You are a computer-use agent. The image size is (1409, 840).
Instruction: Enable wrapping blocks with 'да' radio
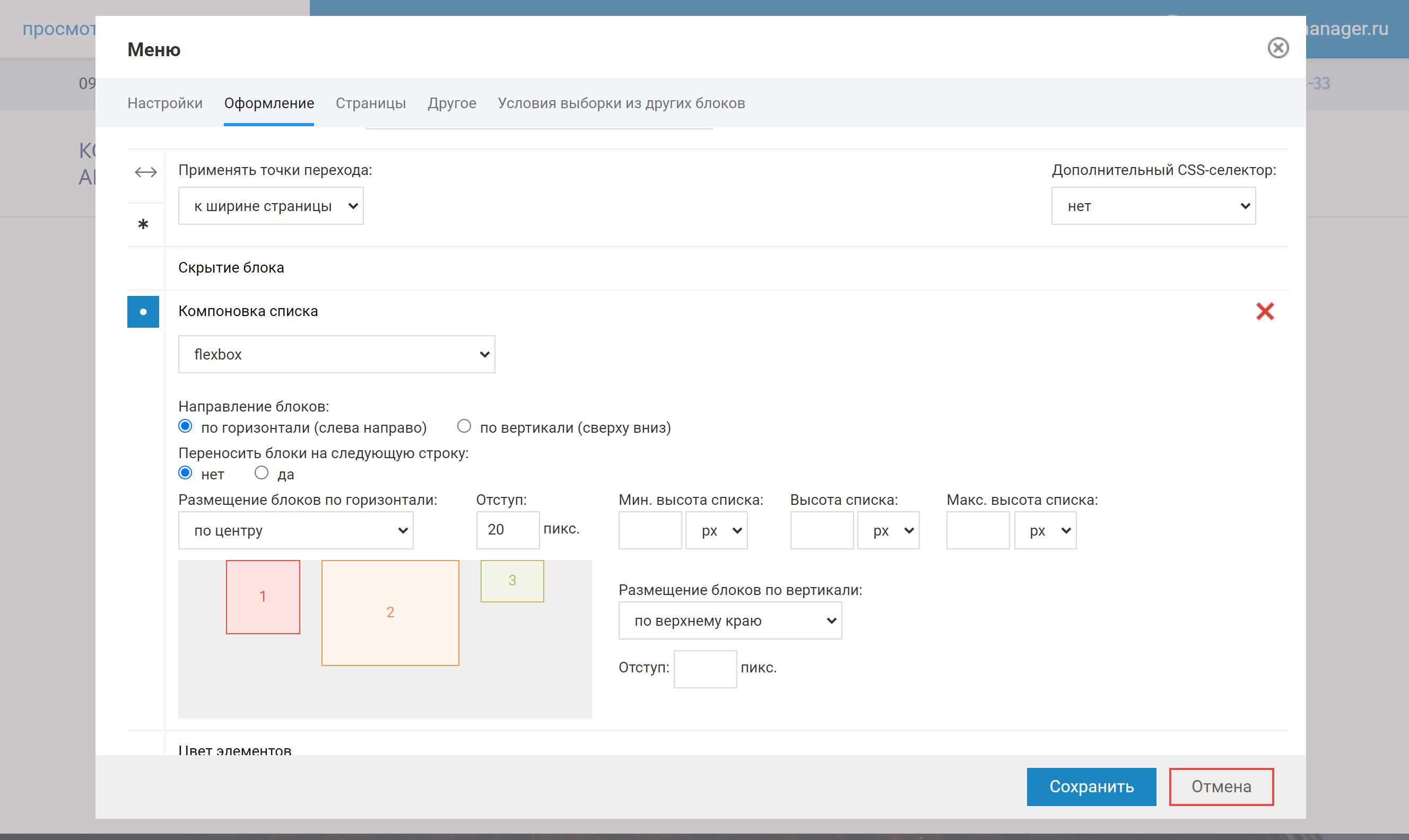coord(261,472)
